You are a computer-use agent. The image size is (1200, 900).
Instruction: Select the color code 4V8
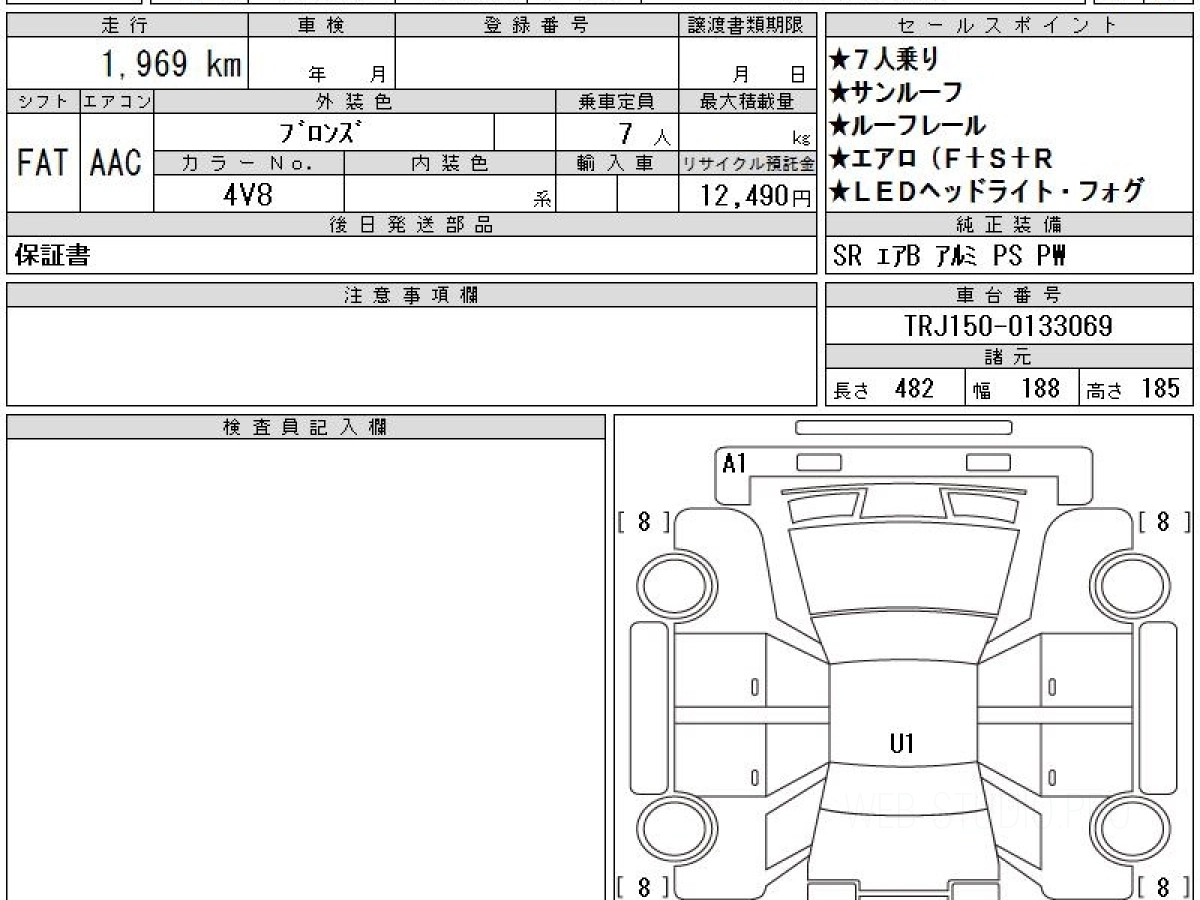pyautogui.click(x=249, y=194)
